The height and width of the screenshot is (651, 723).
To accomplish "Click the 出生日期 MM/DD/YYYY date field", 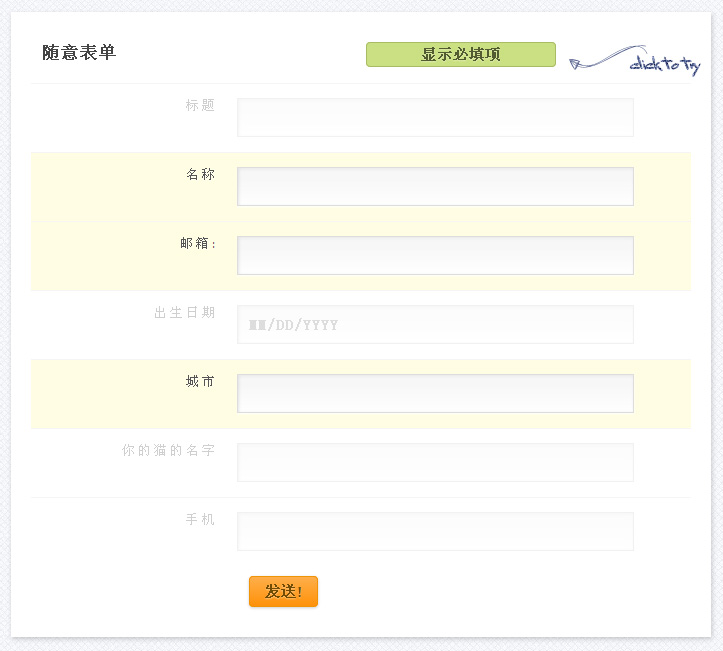I will click(435, 324).
